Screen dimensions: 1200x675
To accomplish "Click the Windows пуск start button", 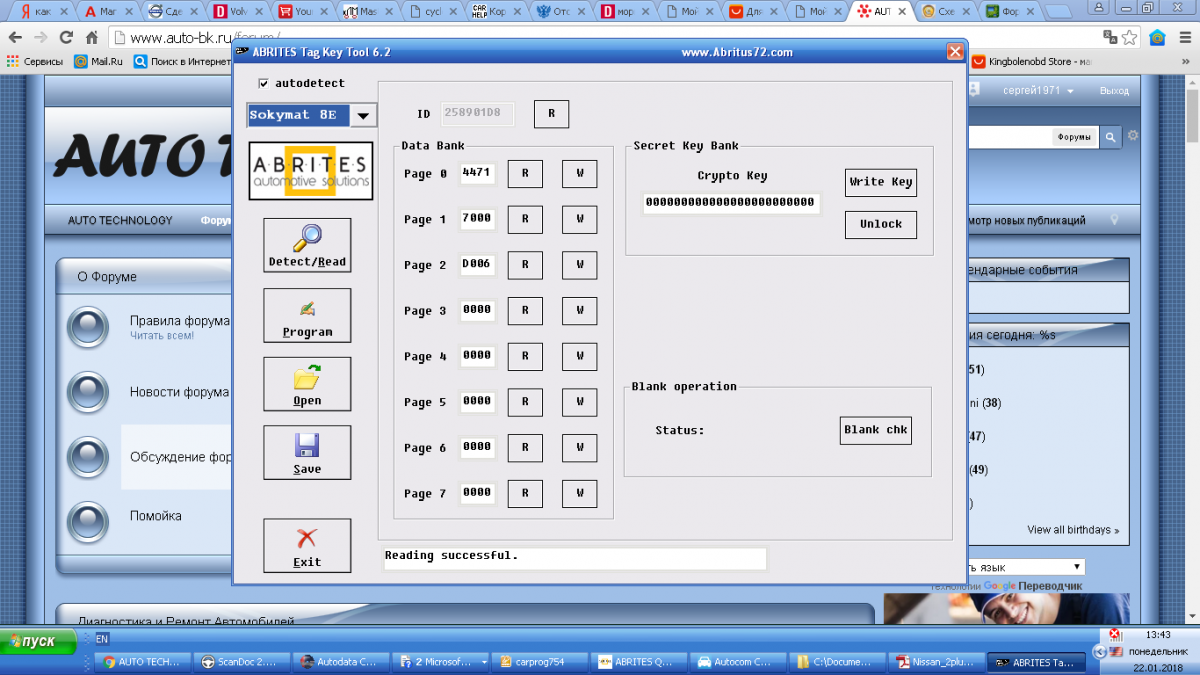I will [x=40, y=641].
